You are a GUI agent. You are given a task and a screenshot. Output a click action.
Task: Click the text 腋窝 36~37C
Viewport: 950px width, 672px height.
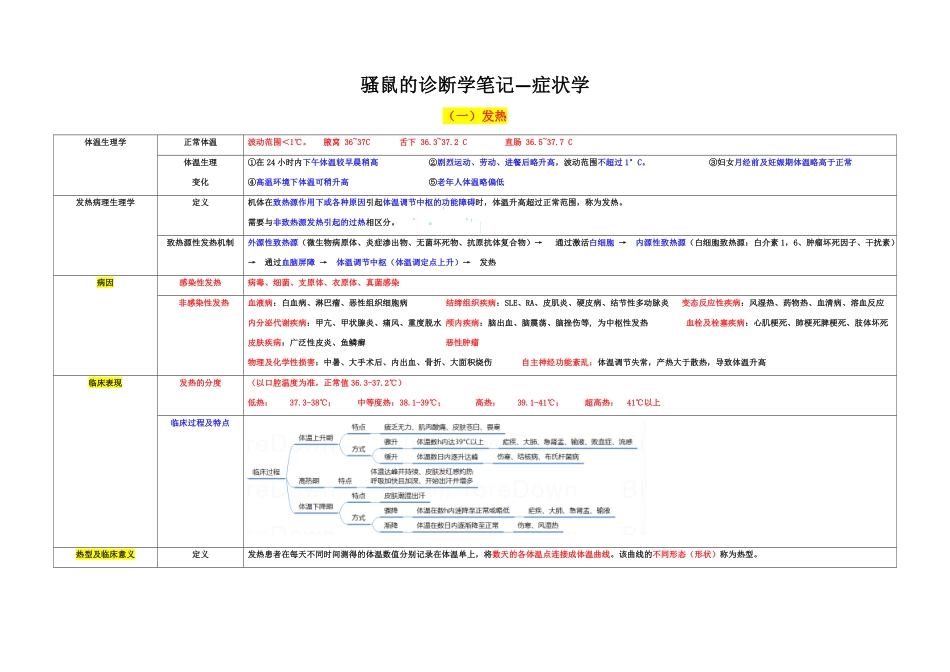click(x=347, y=142)
